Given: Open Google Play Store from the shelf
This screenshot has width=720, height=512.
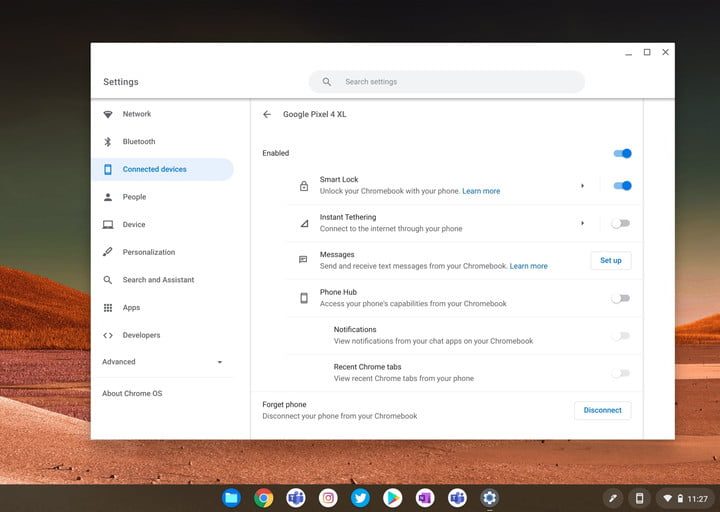Looking at the screenshot, I should 393,498.
